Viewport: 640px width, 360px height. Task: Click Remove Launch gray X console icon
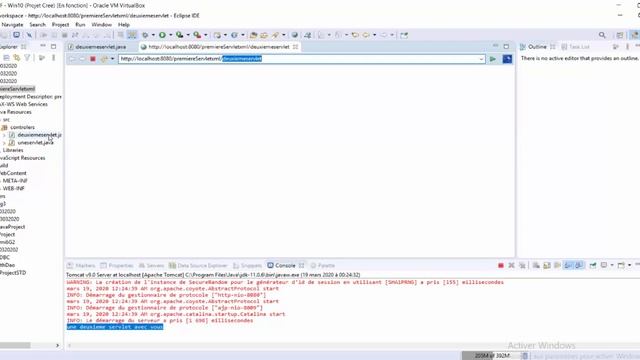[x=511, y=265]
